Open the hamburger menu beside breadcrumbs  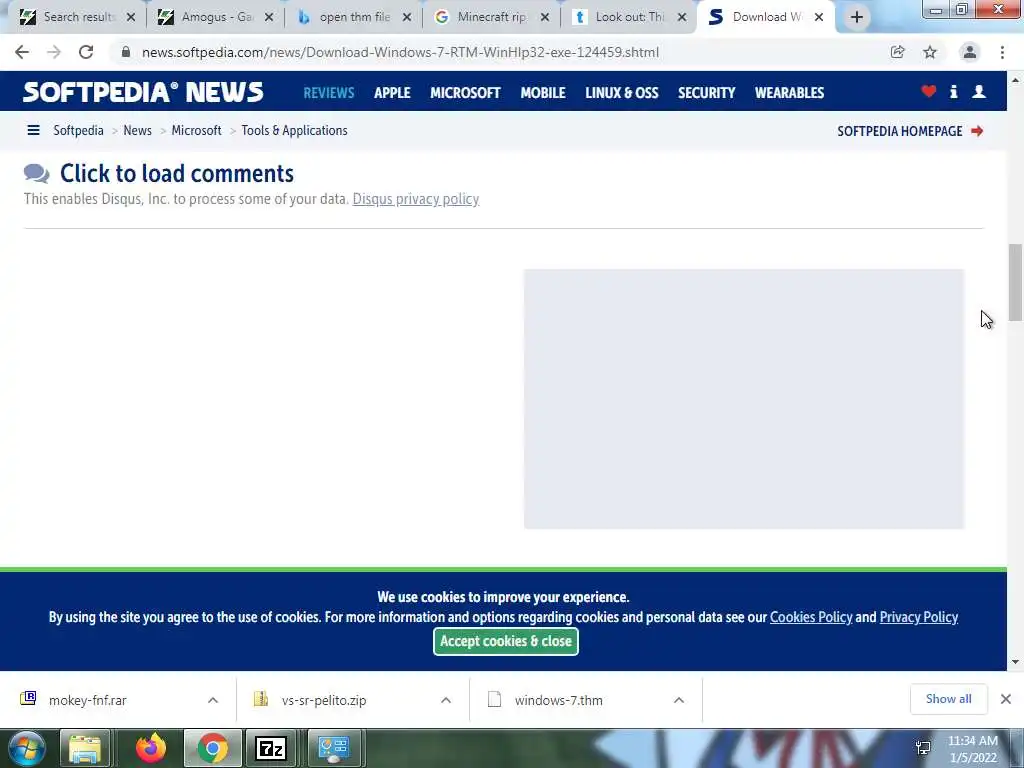pos(33,131)
